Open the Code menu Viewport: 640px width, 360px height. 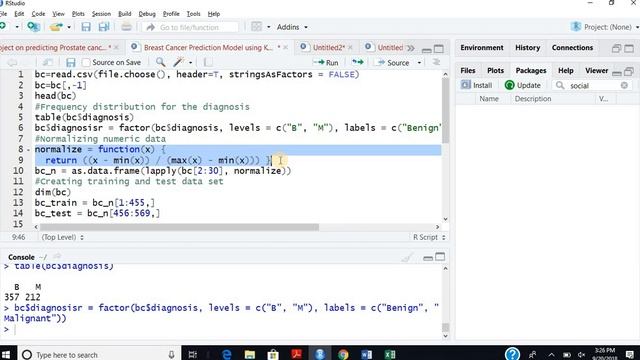(38, 14)
